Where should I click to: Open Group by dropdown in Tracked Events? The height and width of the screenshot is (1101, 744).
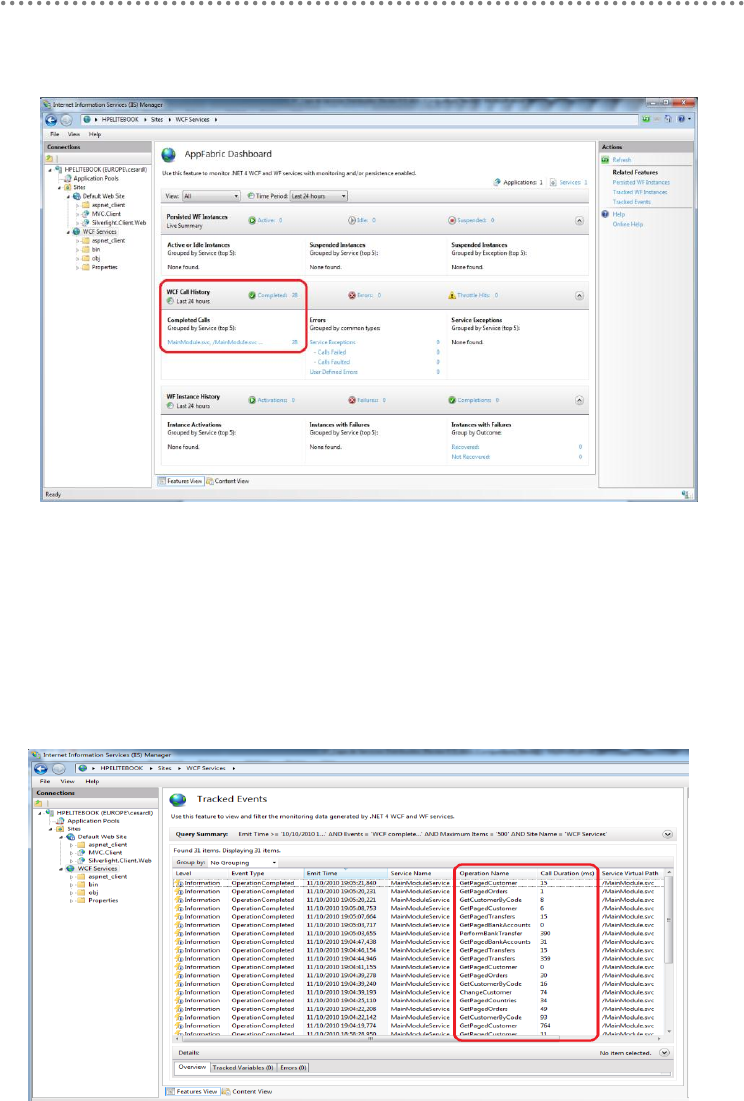243,862
